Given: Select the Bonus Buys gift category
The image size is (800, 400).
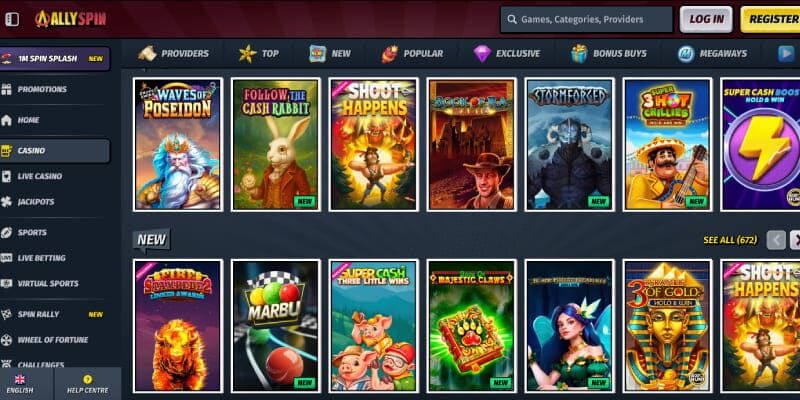Looking at the screenshot, I should tap(609, 54).
